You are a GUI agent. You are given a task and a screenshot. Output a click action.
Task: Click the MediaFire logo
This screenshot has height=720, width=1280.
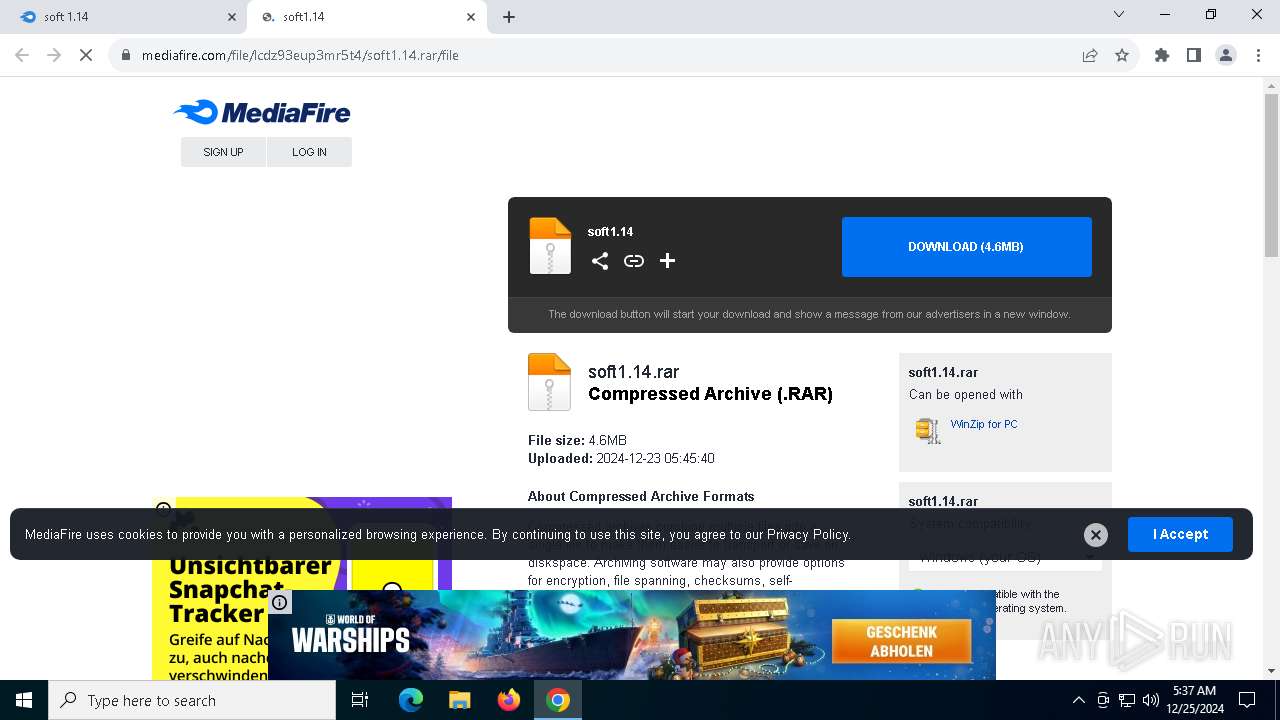(x=262, y=112)
